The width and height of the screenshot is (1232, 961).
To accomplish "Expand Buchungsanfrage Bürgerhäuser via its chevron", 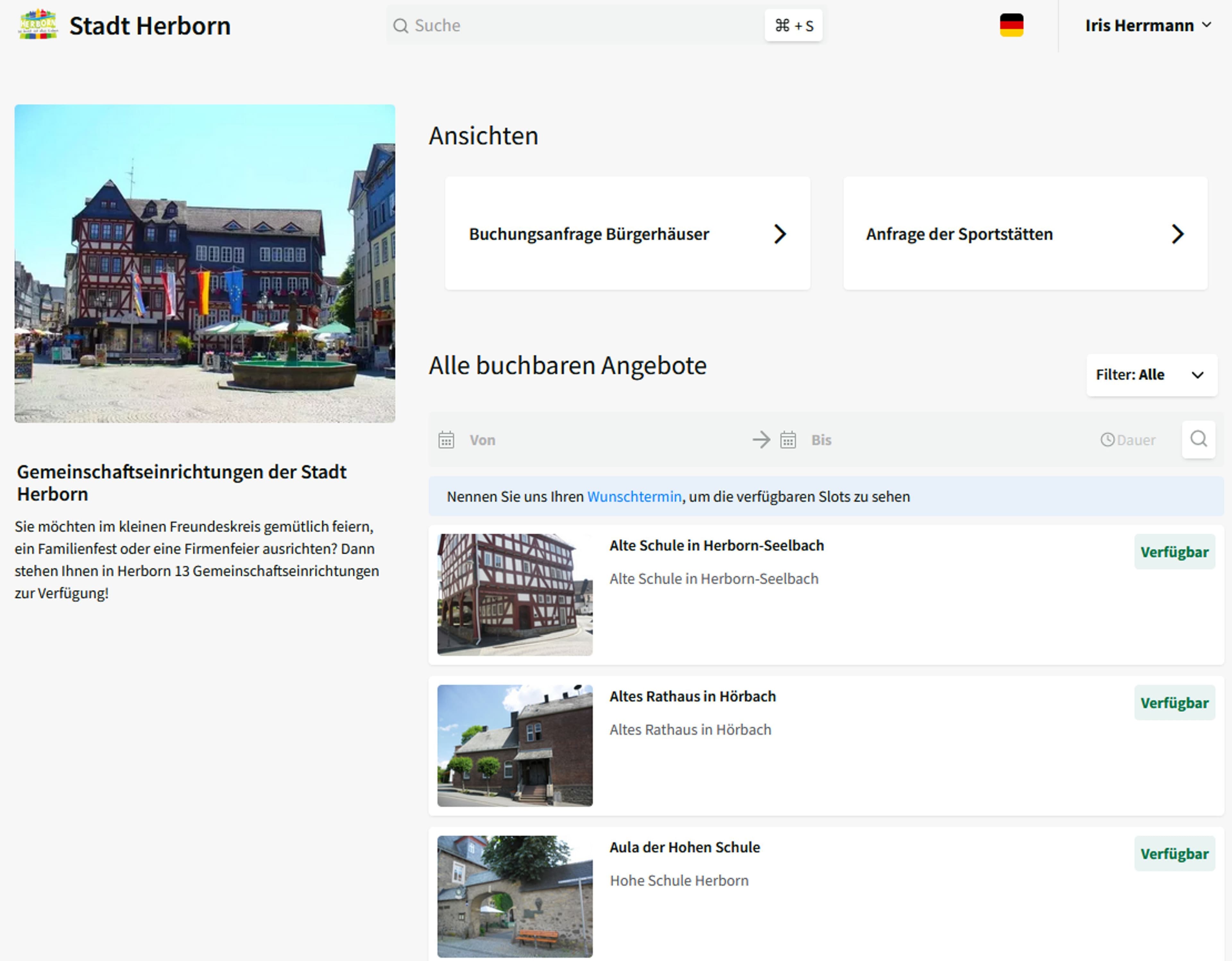I will tap(781, 234).
